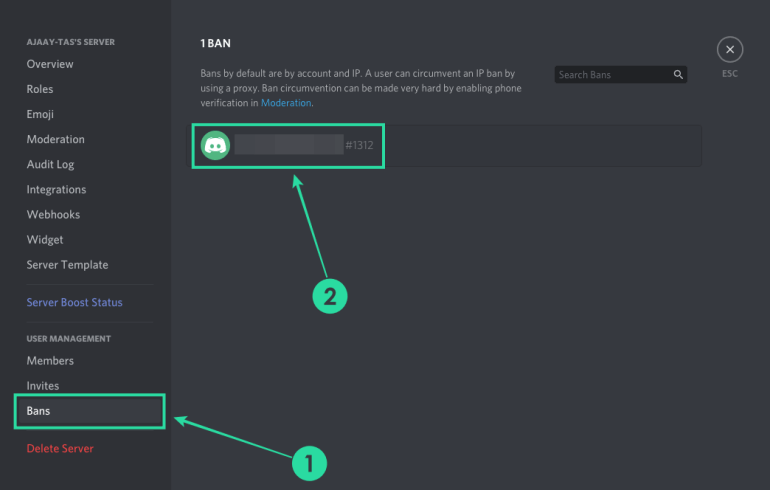Open the Members list
Image resolution: width=770 pixels, height=490 pixels.
click(x=50, y=361)
